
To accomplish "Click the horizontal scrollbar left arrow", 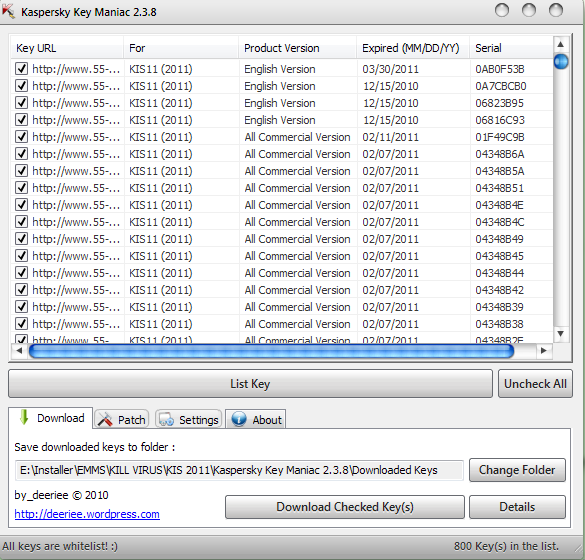I will click(19, 351).
